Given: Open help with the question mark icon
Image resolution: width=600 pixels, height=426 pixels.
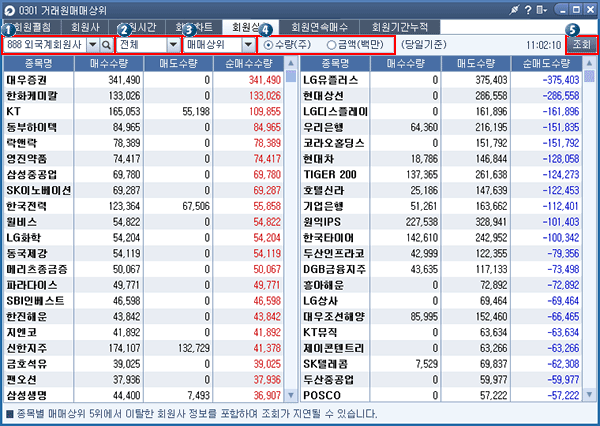Looking at the screenshot, I should 528,10.
